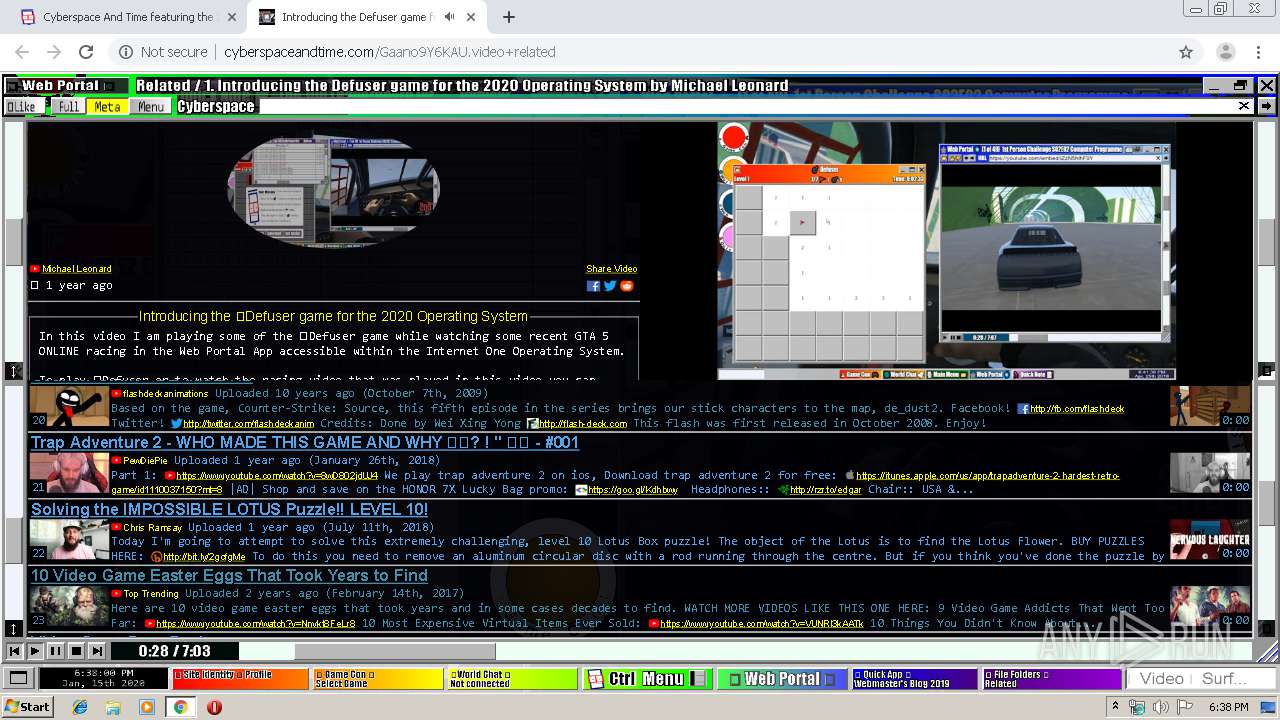
Task: Open Site Identity Profile panel
Action: click(240, 679)
